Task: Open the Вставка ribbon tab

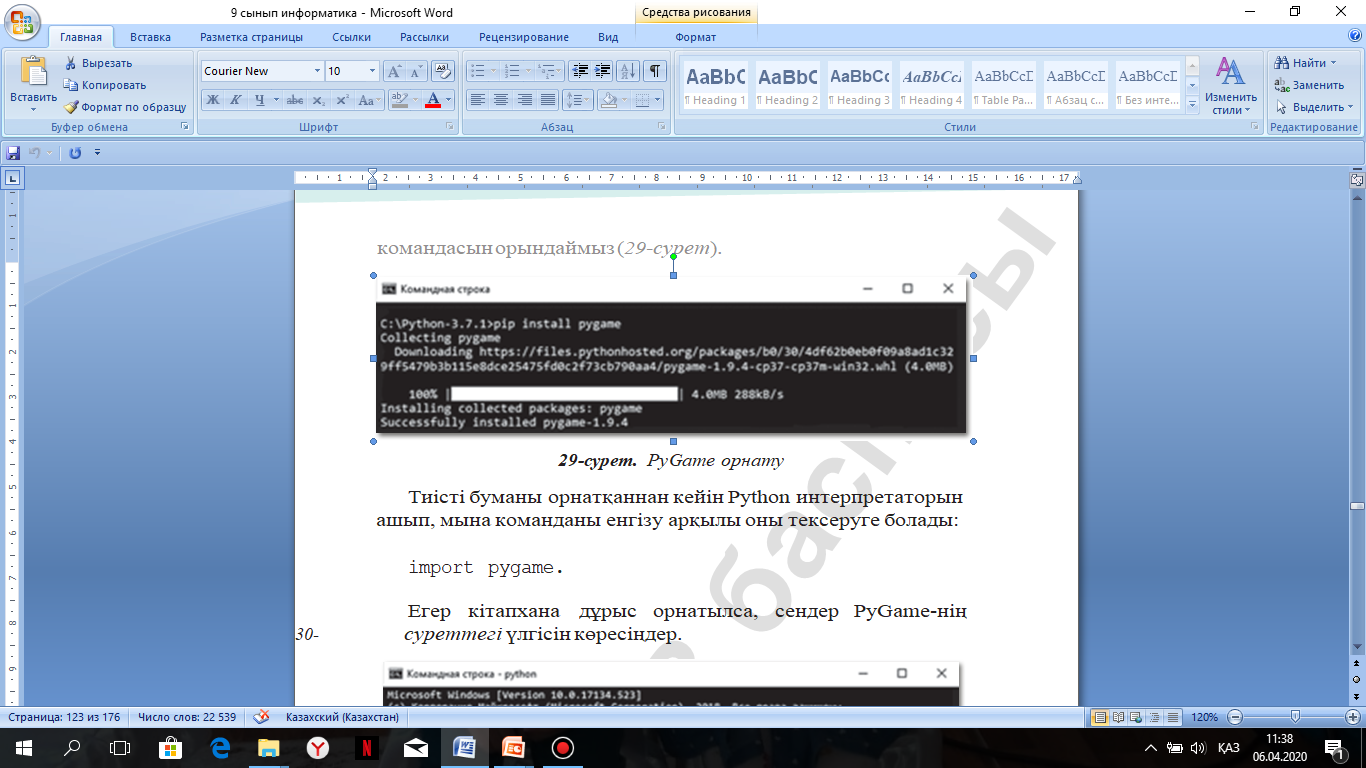Action: 150,37
